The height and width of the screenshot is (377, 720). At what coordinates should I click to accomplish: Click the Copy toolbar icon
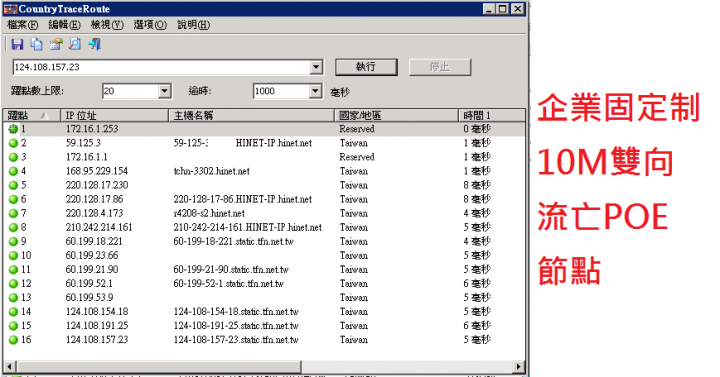click(x=36, y=44)
